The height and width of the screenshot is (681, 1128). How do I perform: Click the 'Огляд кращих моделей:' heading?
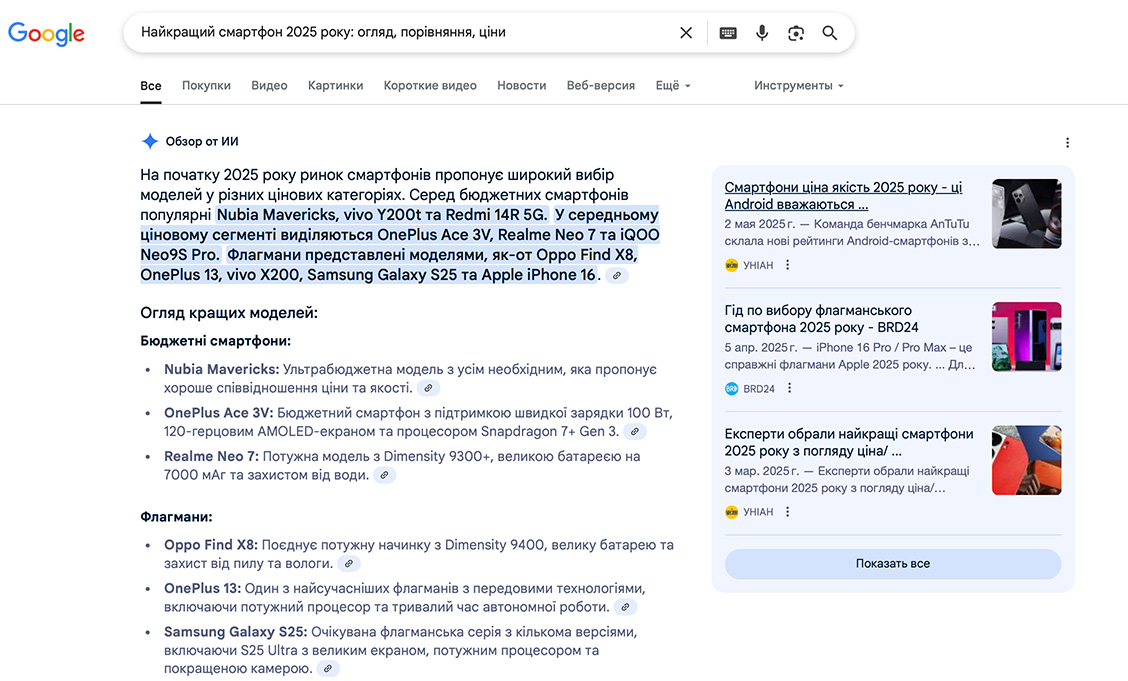click(229, 313)
